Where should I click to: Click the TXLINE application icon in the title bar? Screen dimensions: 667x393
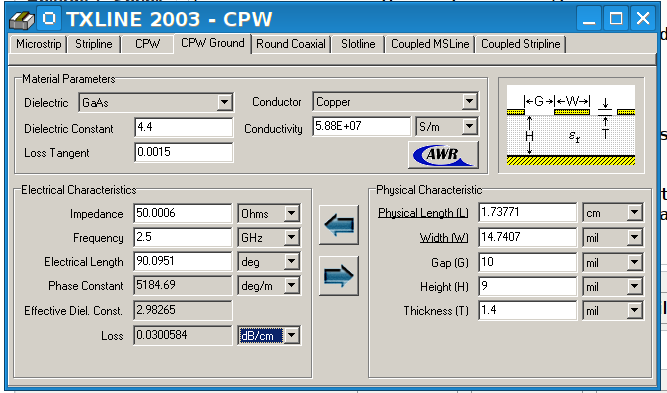tap(22, 19)
